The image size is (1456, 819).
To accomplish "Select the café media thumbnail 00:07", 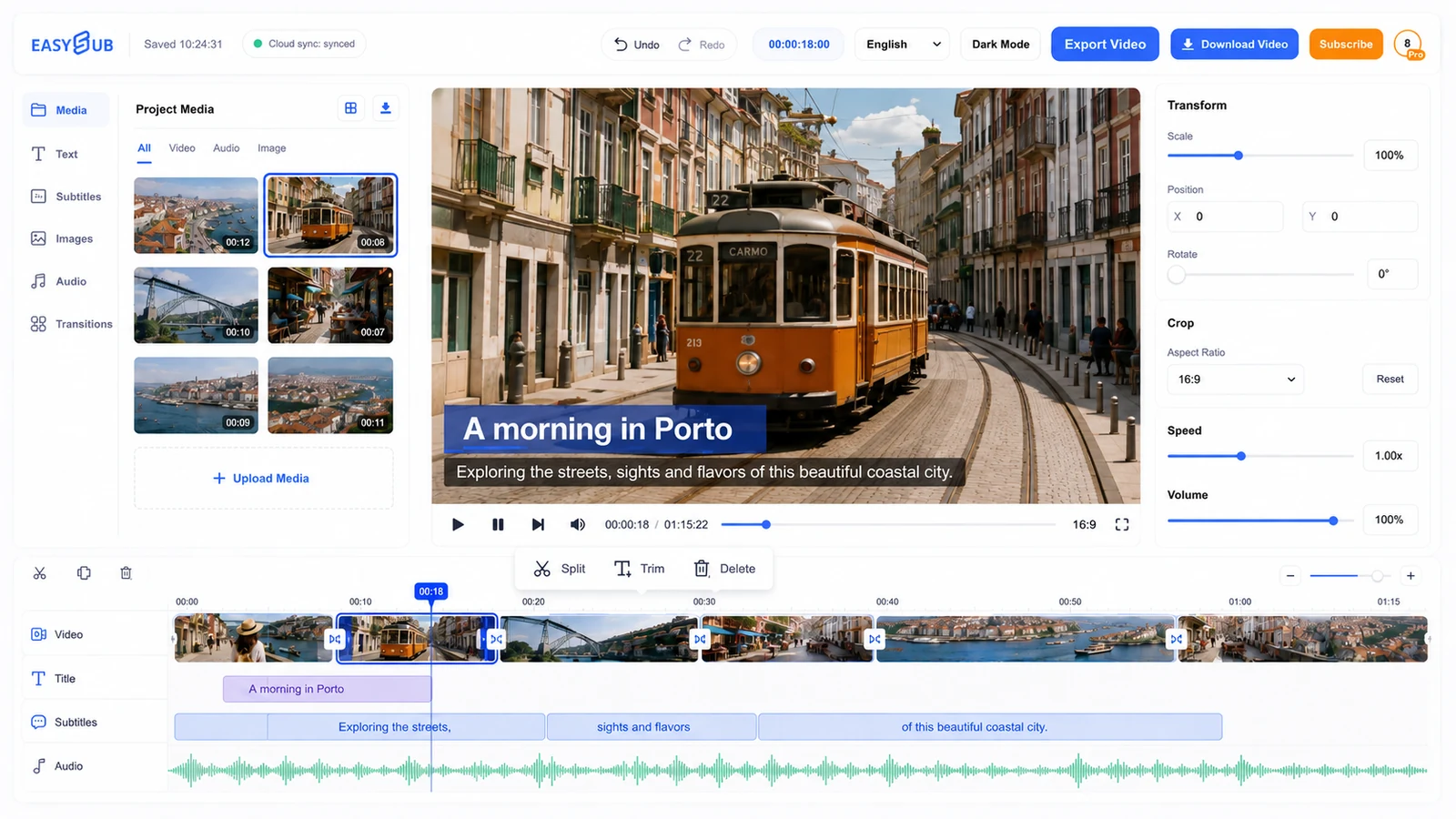I will coord(330,305).
